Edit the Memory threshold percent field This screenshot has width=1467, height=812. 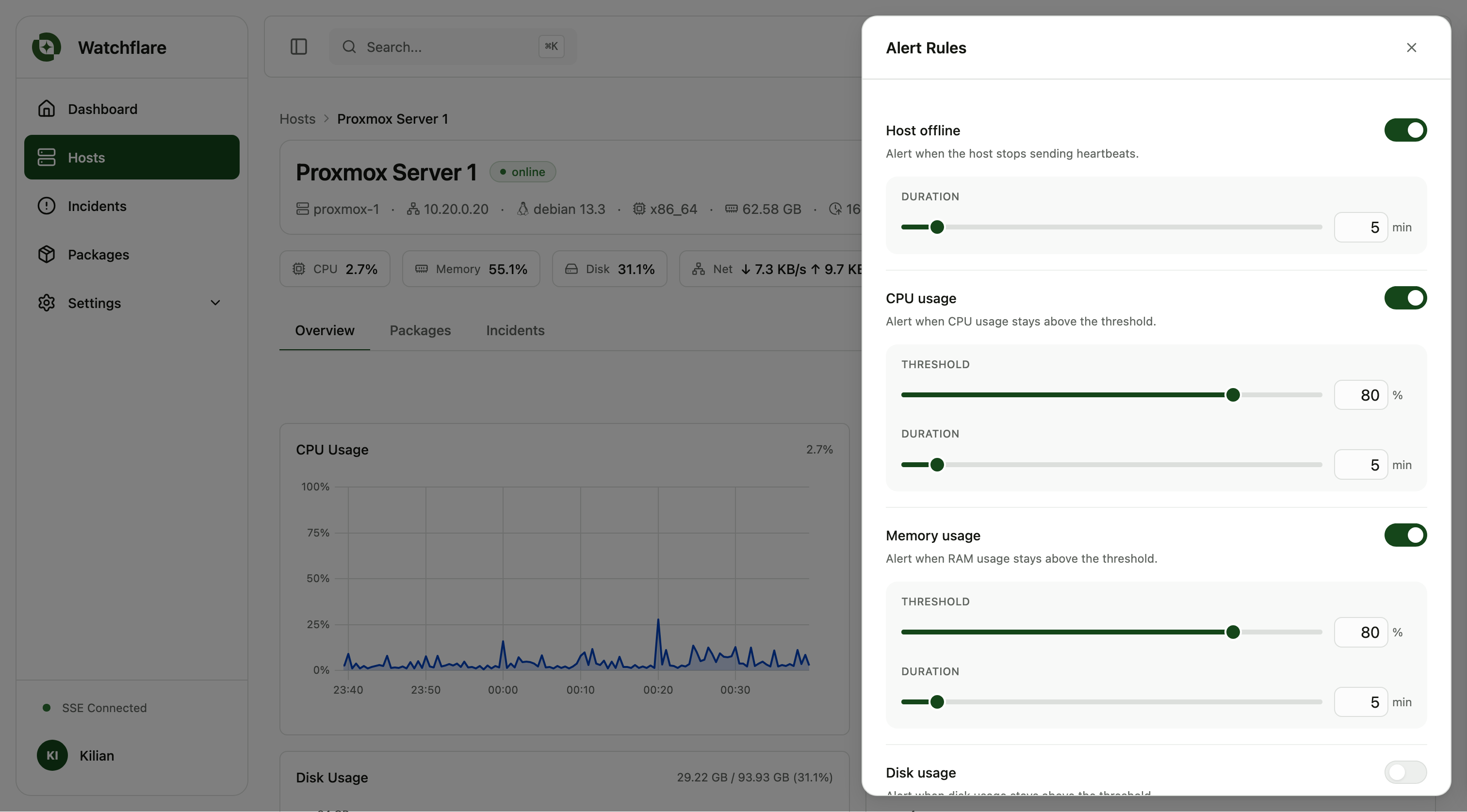(x=1360, y=632)
